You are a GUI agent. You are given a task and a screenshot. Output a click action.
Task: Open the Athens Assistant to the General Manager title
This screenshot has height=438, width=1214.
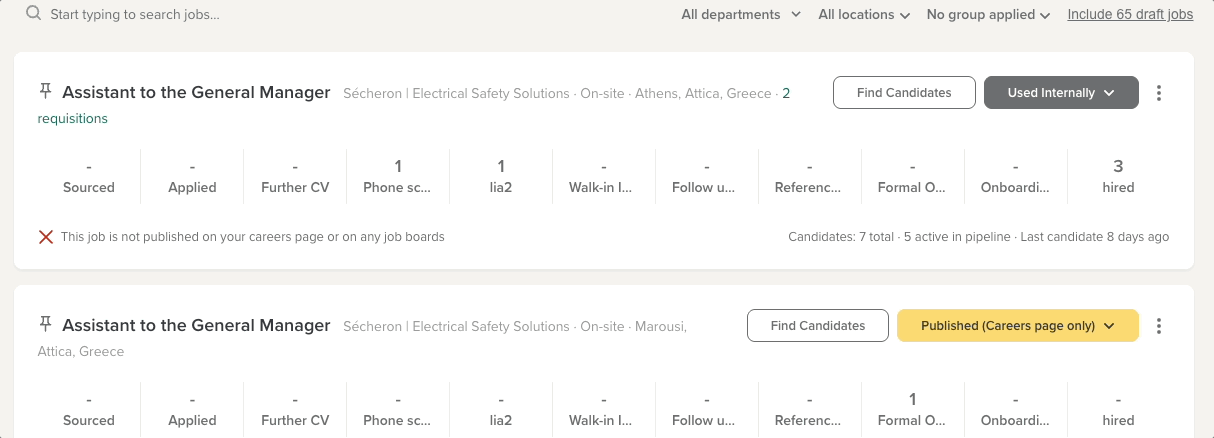[196, 92]
